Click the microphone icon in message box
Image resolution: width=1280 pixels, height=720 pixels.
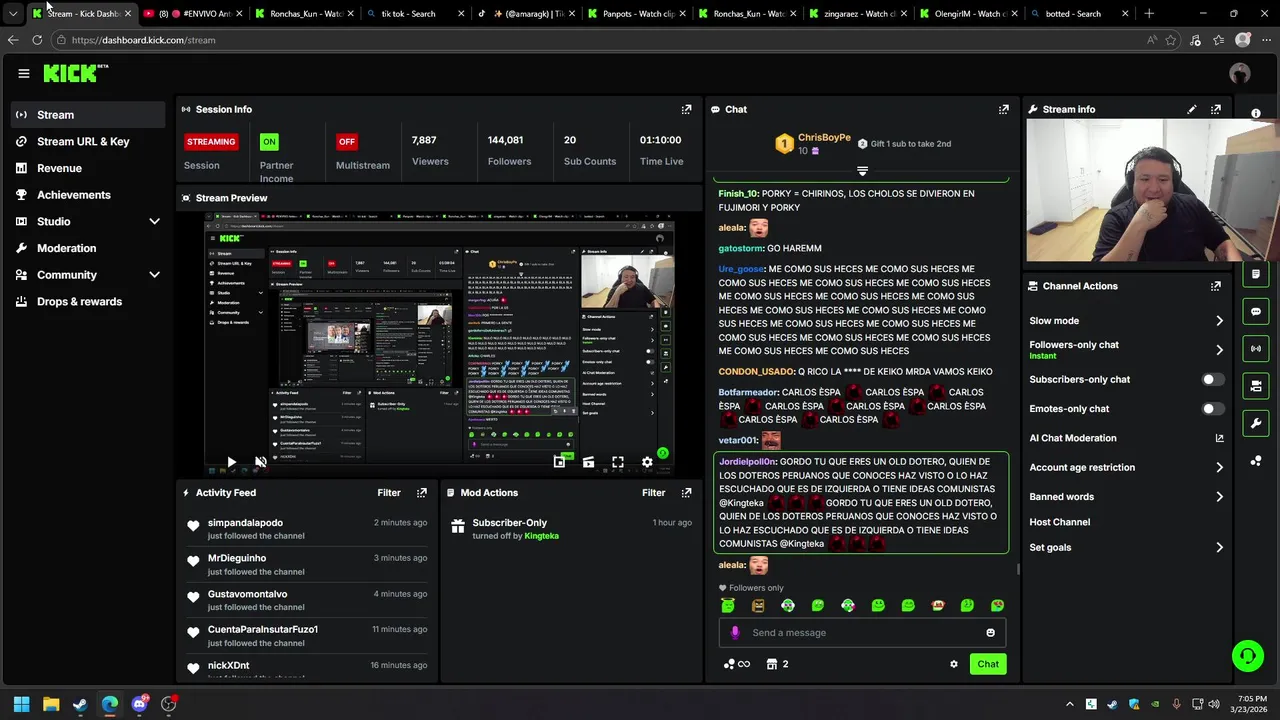pyautogui.click(x=735, y=632)
